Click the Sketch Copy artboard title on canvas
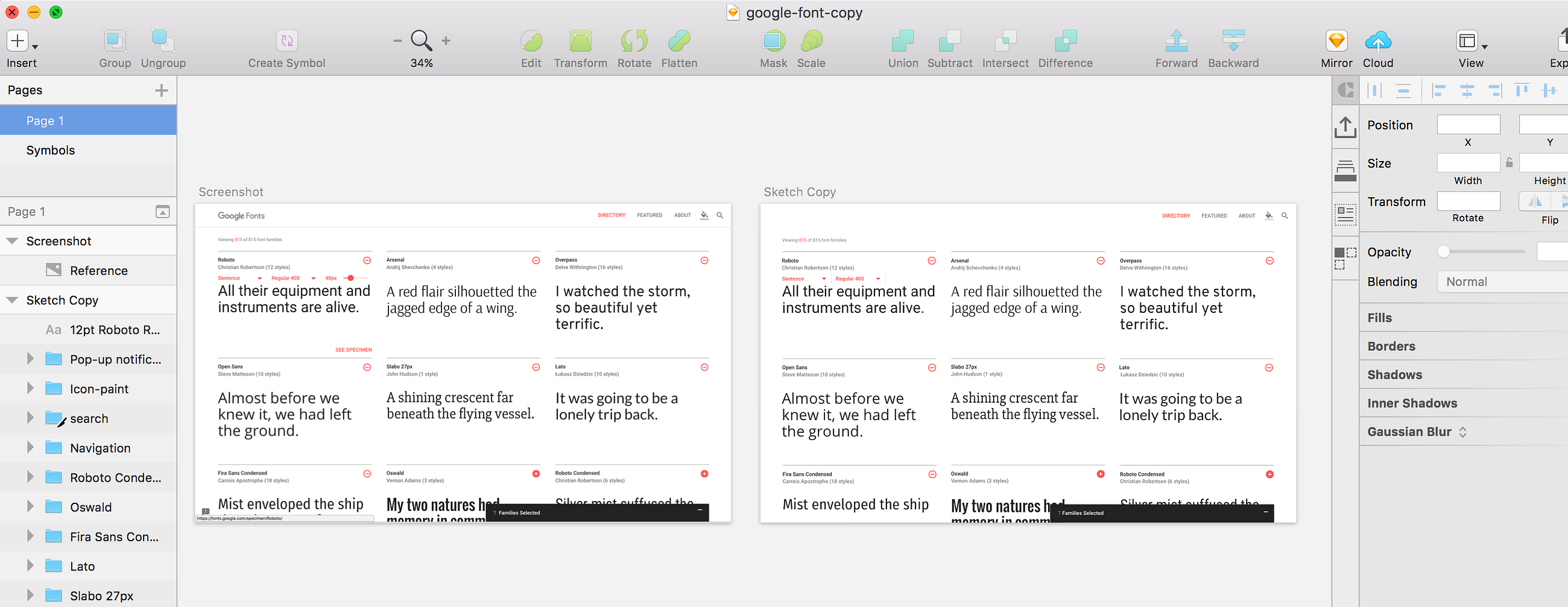The image size is (1568, 607). (x=799, y=192)
